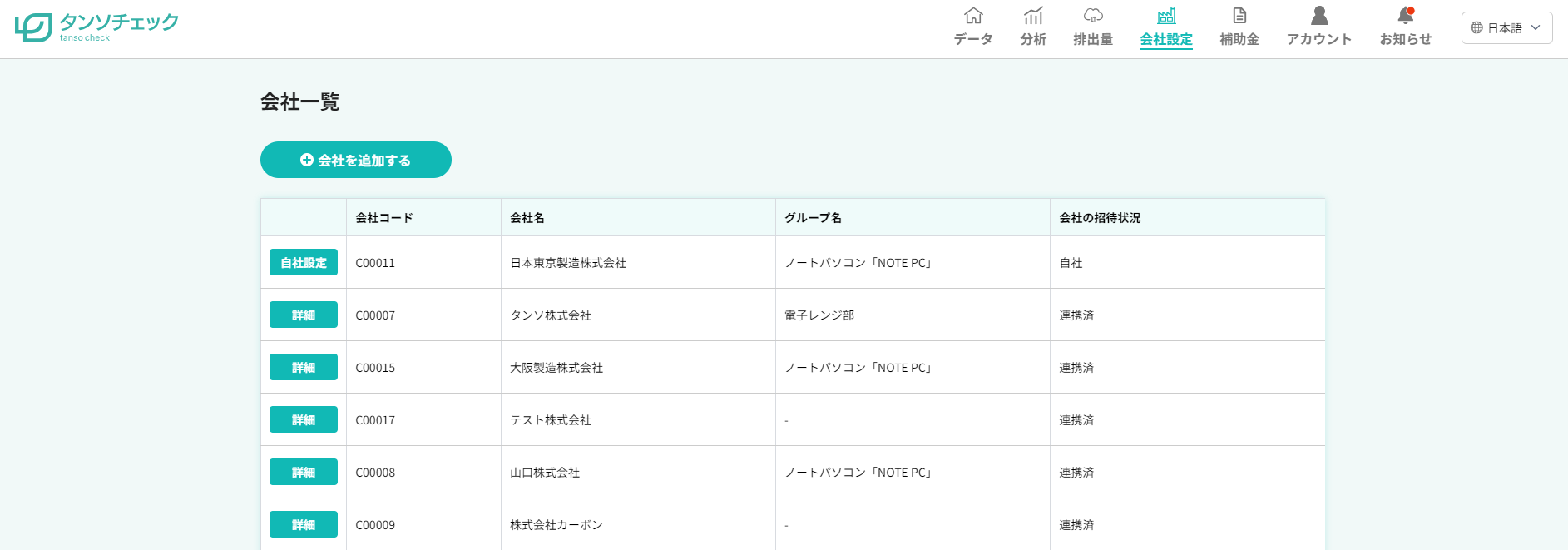The height and width of the screenshot is (550, 1568).
Task: Click the 会社を追加する button
Action: [x=356, y=160]
